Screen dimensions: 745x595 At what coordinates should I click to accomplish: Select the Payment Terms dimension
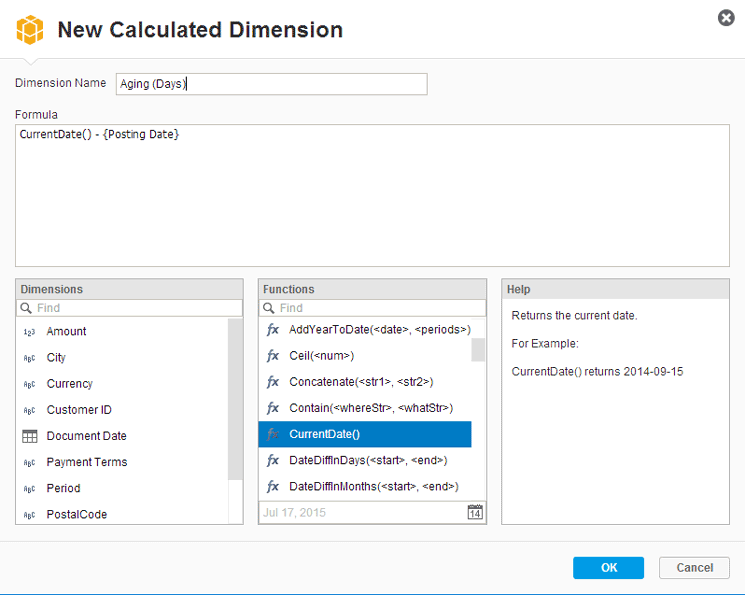(87, 462)
